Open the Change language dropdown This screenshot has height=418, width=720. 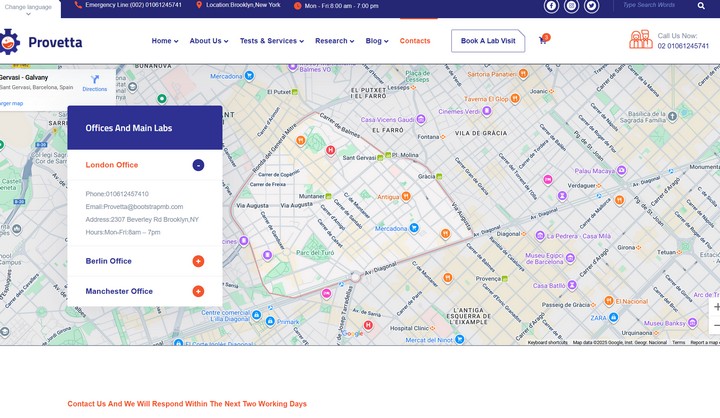[28, 9]
